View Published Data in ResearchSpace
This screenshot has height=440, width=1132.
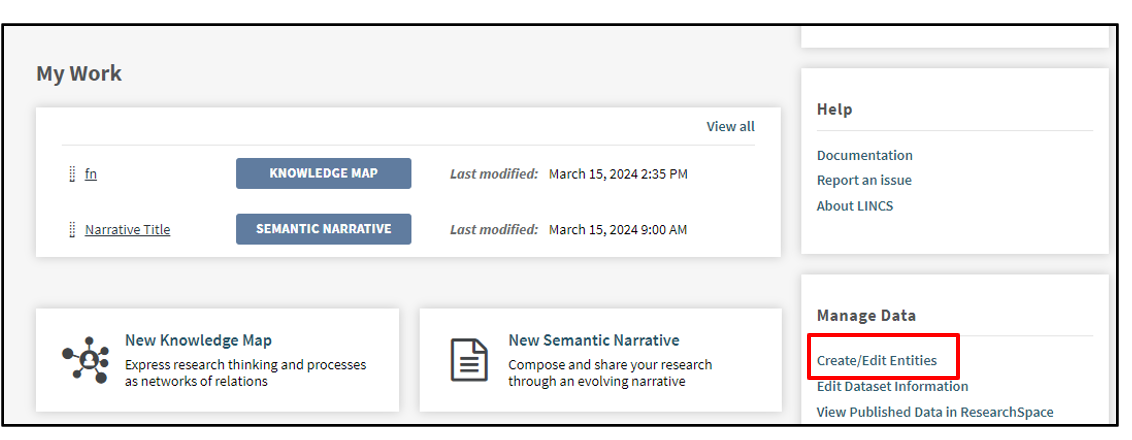pos(935,412)
